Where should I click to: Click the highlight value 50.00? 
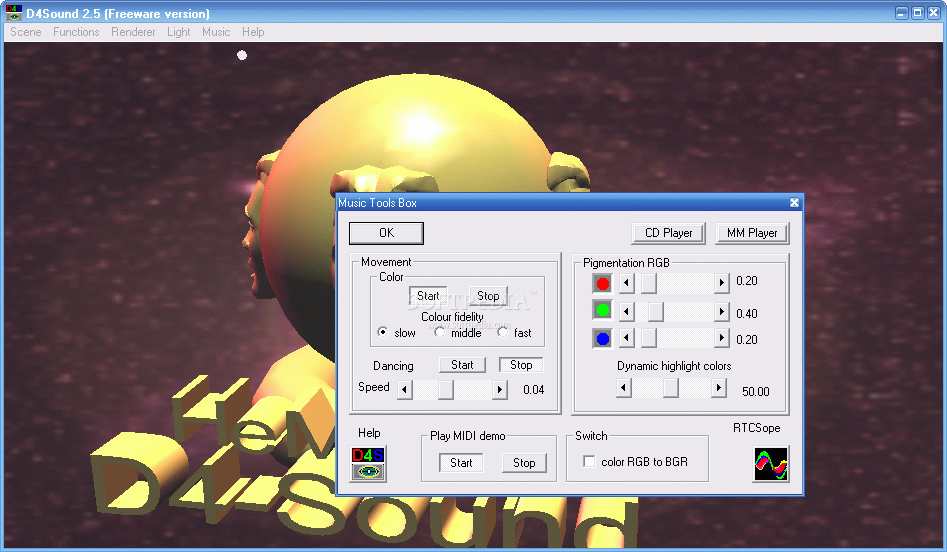756,391
